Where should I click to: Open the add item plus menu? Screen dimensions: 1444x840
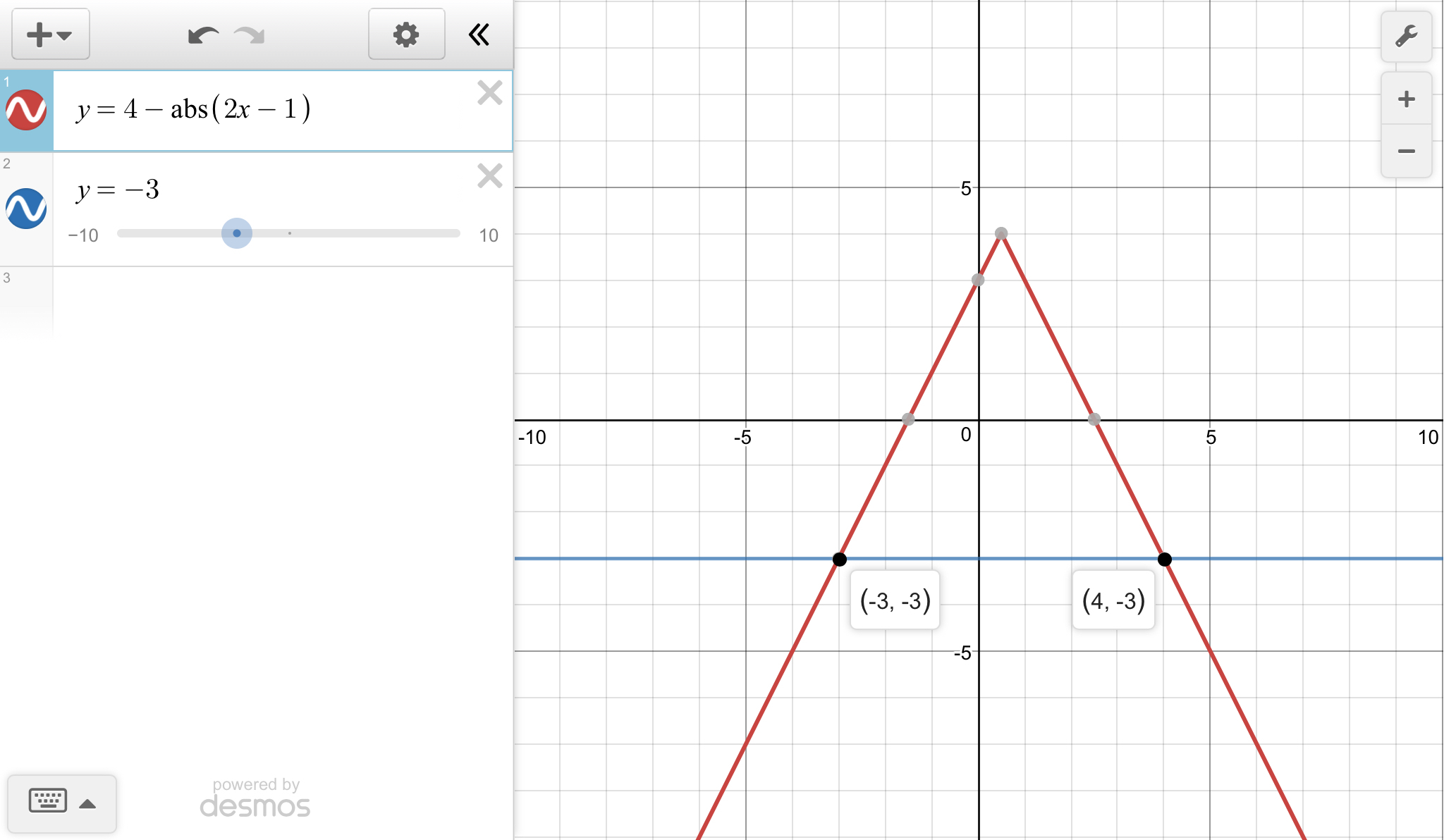(x=49, y=35)
